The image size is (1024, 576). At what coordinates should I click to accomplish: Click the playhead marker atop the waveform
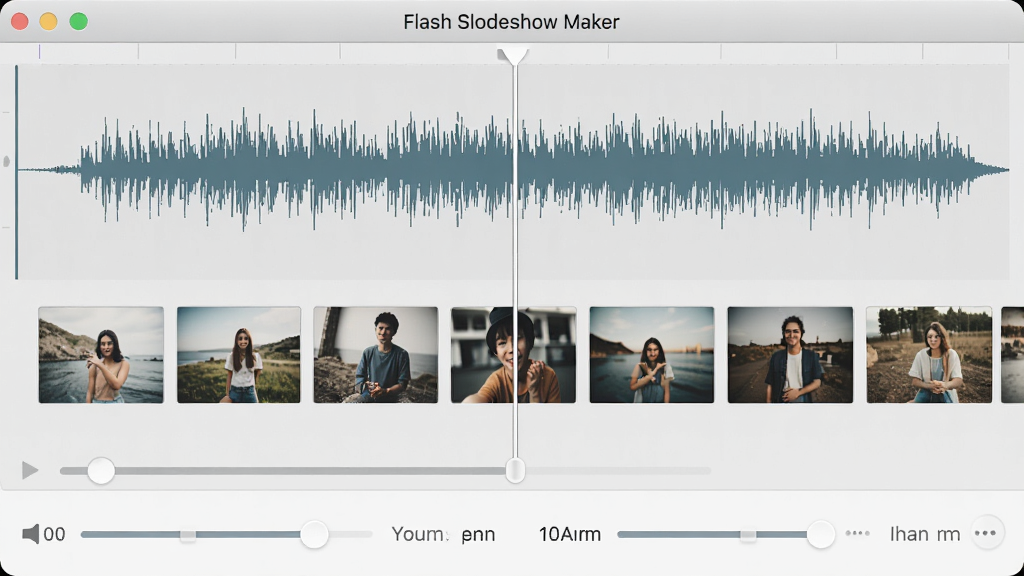tap(513, 56)
